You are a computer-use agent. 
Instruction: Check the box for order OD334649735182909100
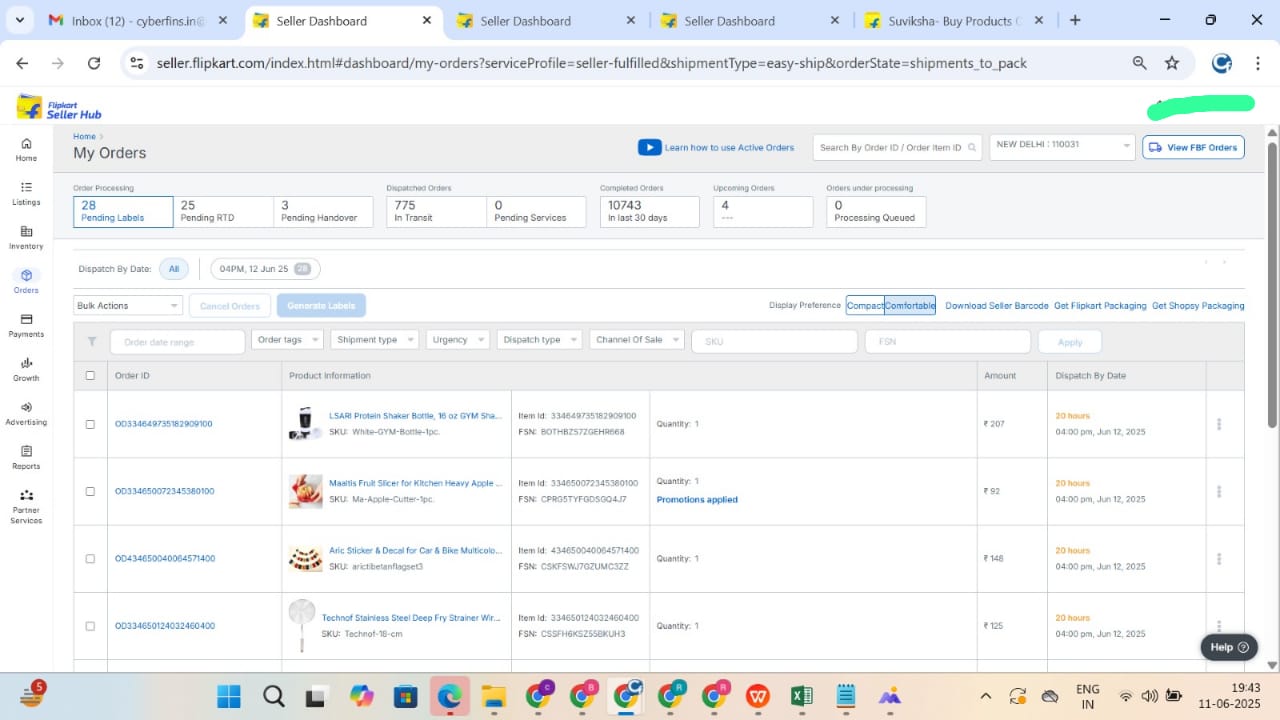pos(90,424)
